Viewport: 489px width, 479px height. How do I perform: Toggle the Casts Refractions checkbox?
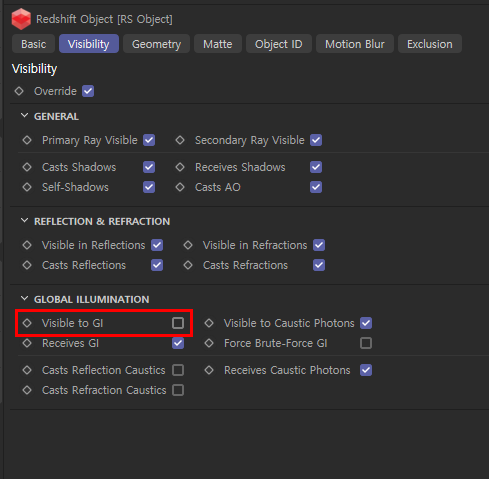pos(319,265)
